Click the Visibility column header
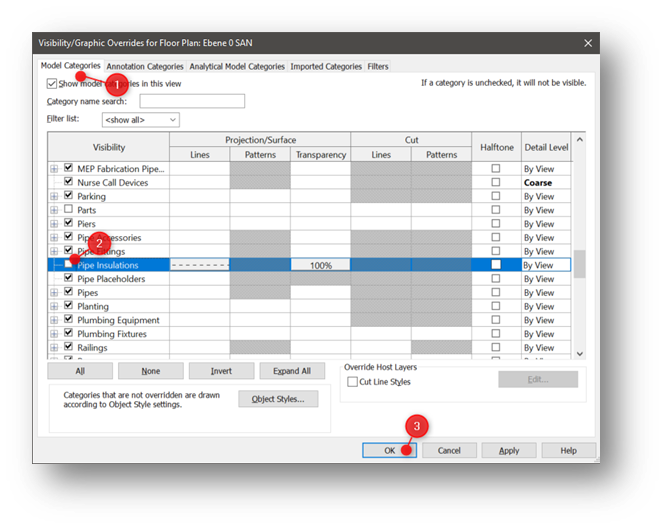 click(x=109, y=147)
